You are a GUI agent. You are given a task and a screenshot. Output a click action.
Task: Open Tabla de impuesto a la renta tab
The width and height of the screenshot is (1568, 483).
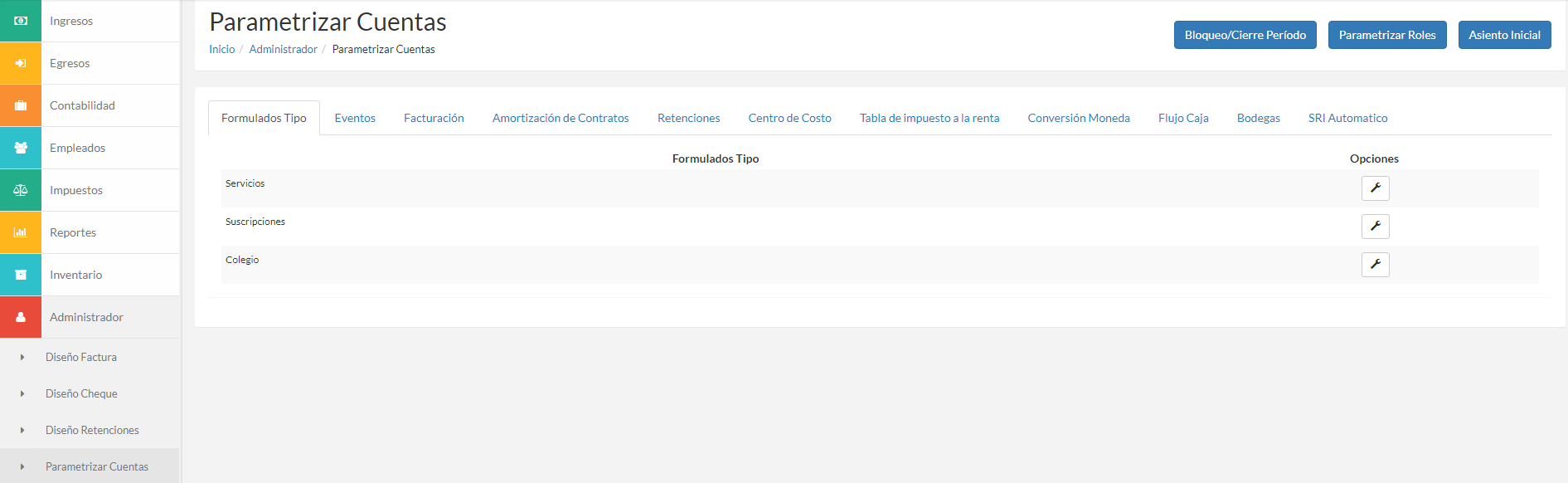[930, 118]
